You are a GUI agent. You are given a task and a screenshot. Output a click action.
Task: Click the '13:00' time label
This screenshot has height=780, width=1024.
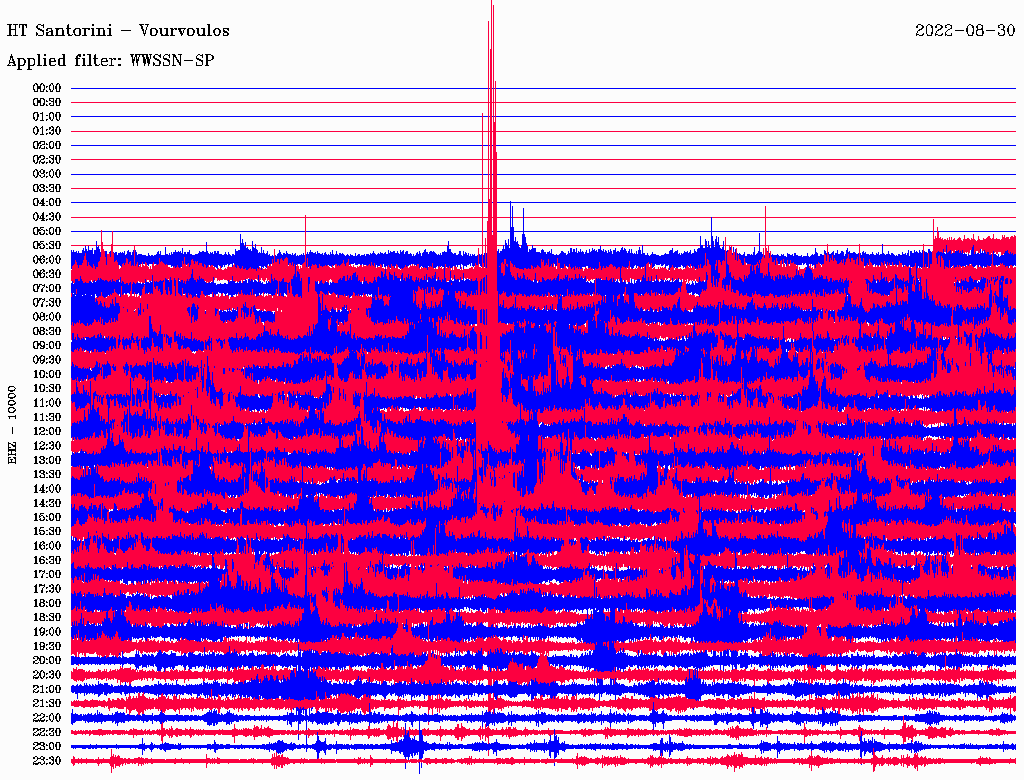(x=46, y=461)
